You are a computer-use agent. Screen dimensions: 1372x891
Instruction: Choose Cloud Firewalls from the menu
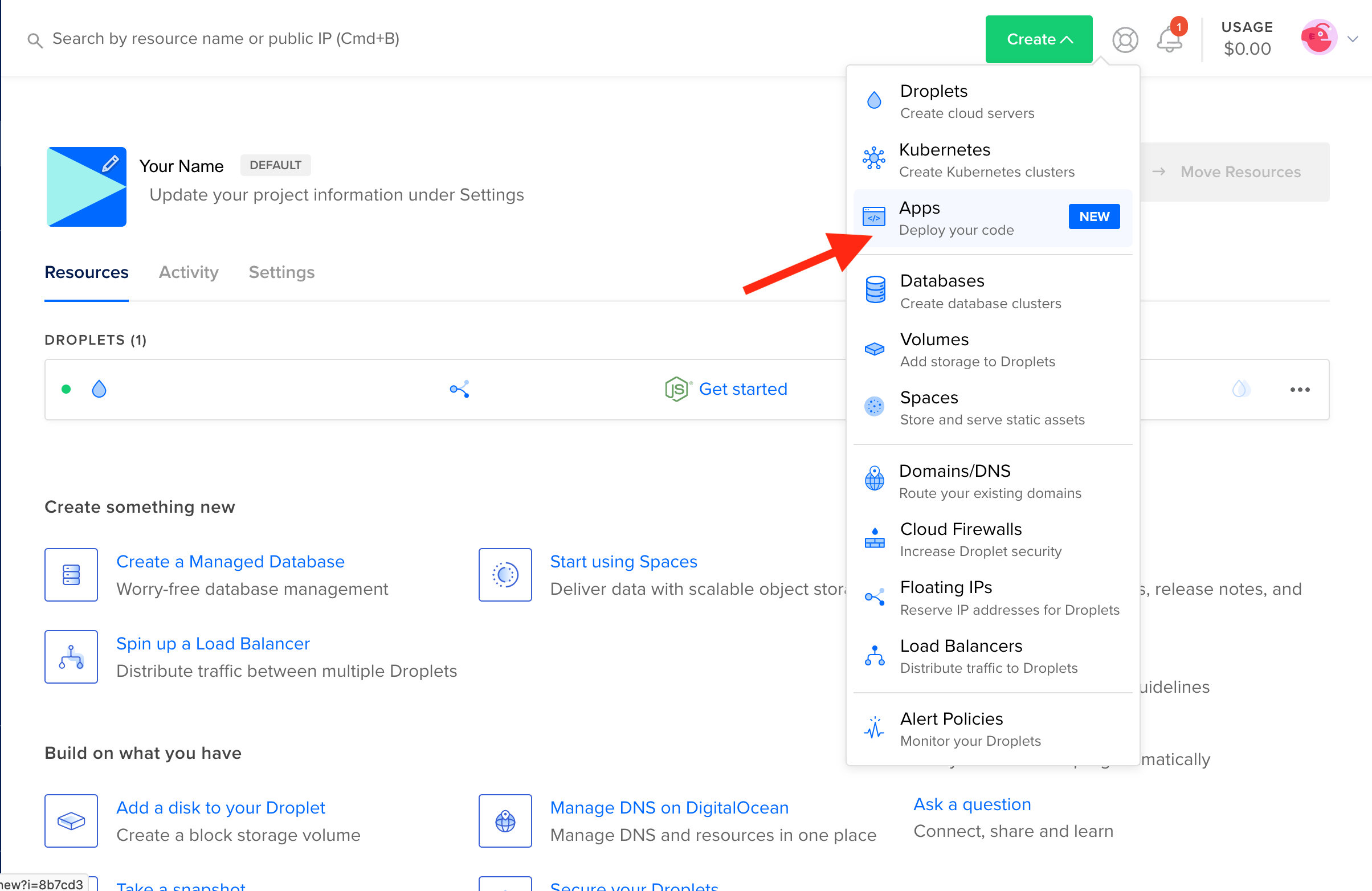click(993, 539)
